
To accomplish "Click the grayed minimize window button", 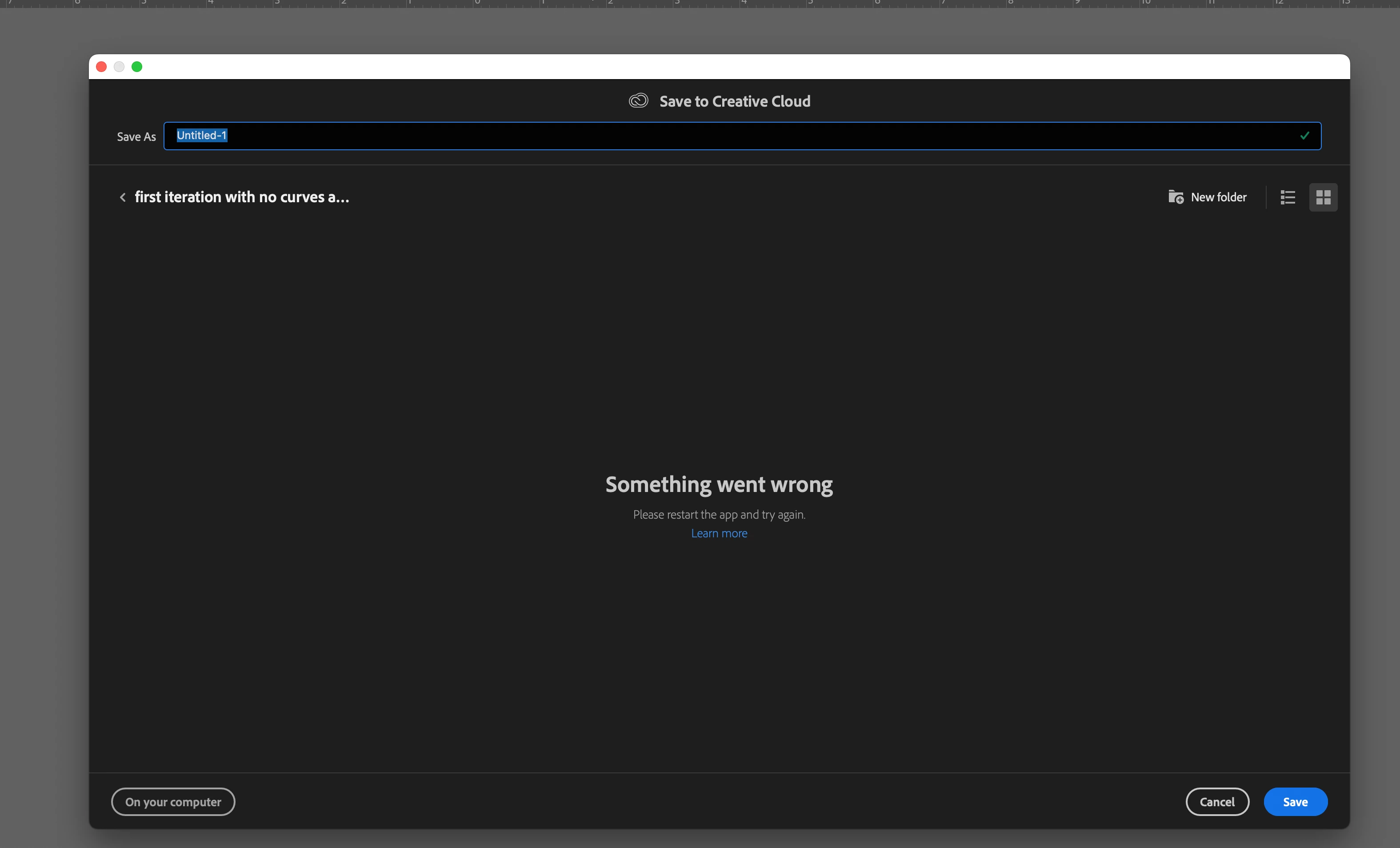I will [x=119, y=67].
